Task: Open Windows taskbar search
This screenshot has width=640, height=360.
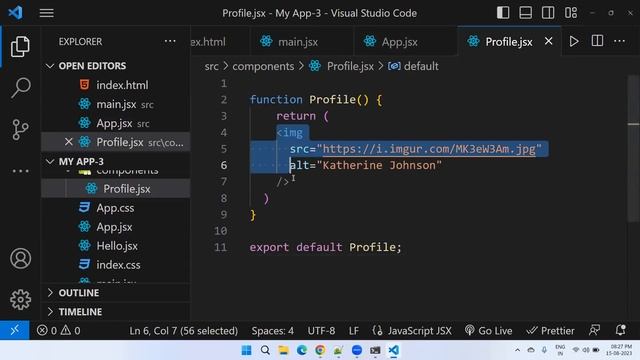Action: (x=265, y=350)
